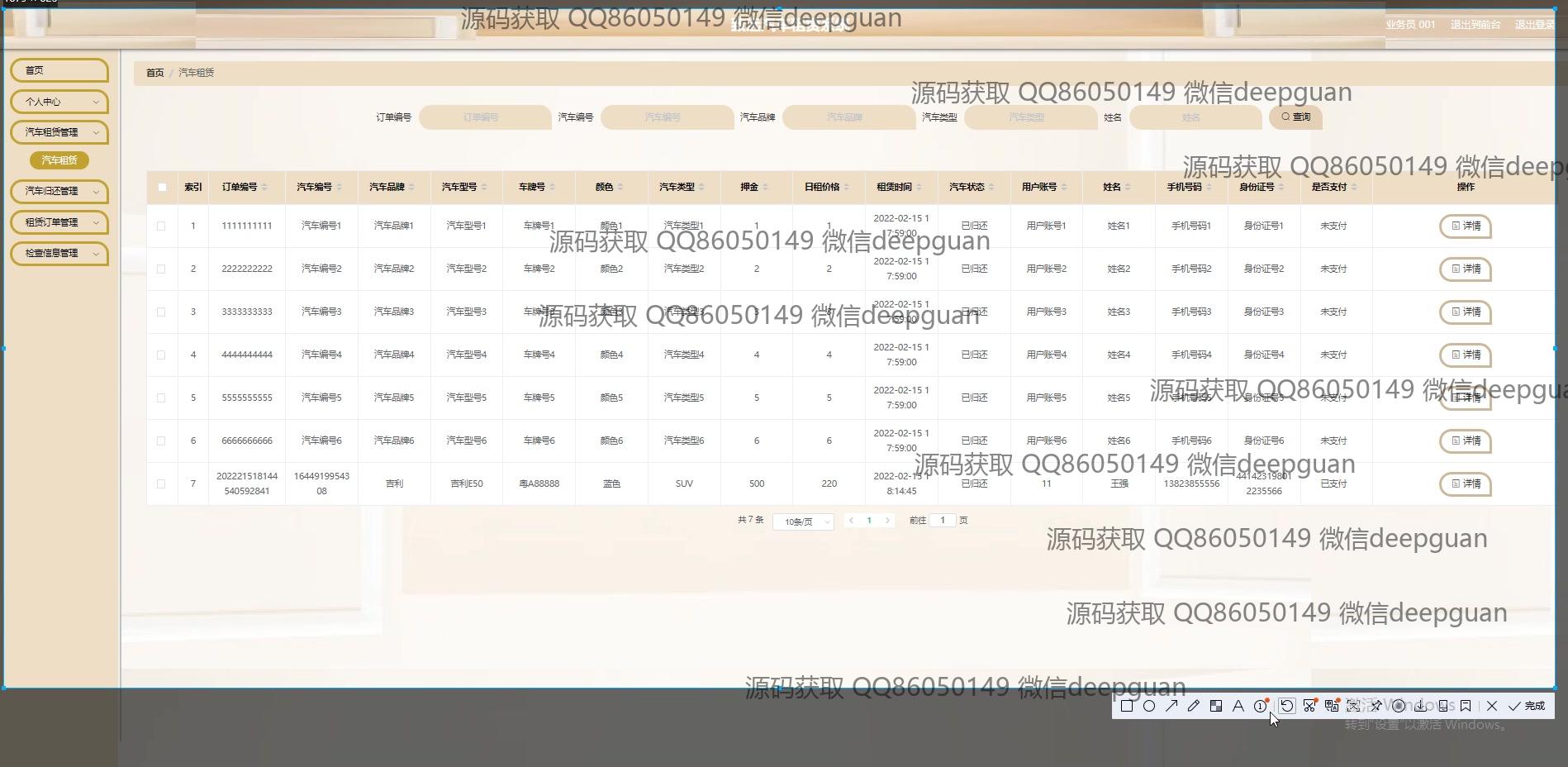This screenshot has width=1568, height=767.
Task: Toggle the select-all checkbox in table header
Action: (x=162, y=188)
